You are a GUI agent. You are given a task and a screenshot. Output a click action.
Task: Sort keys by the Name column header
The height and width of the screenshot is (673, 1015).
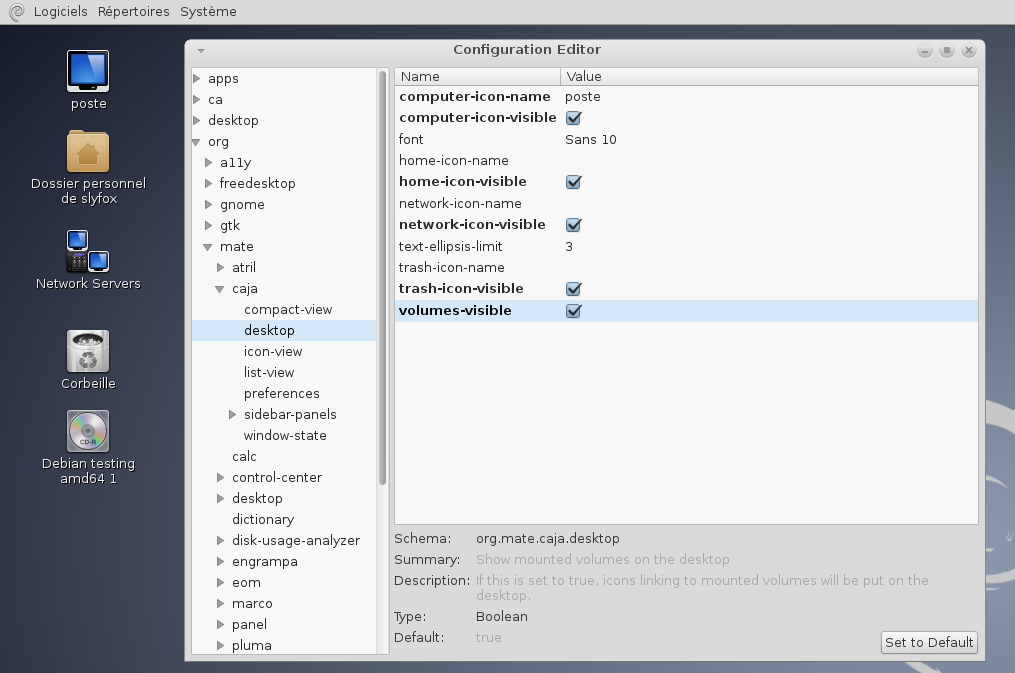tap(477, 76)
